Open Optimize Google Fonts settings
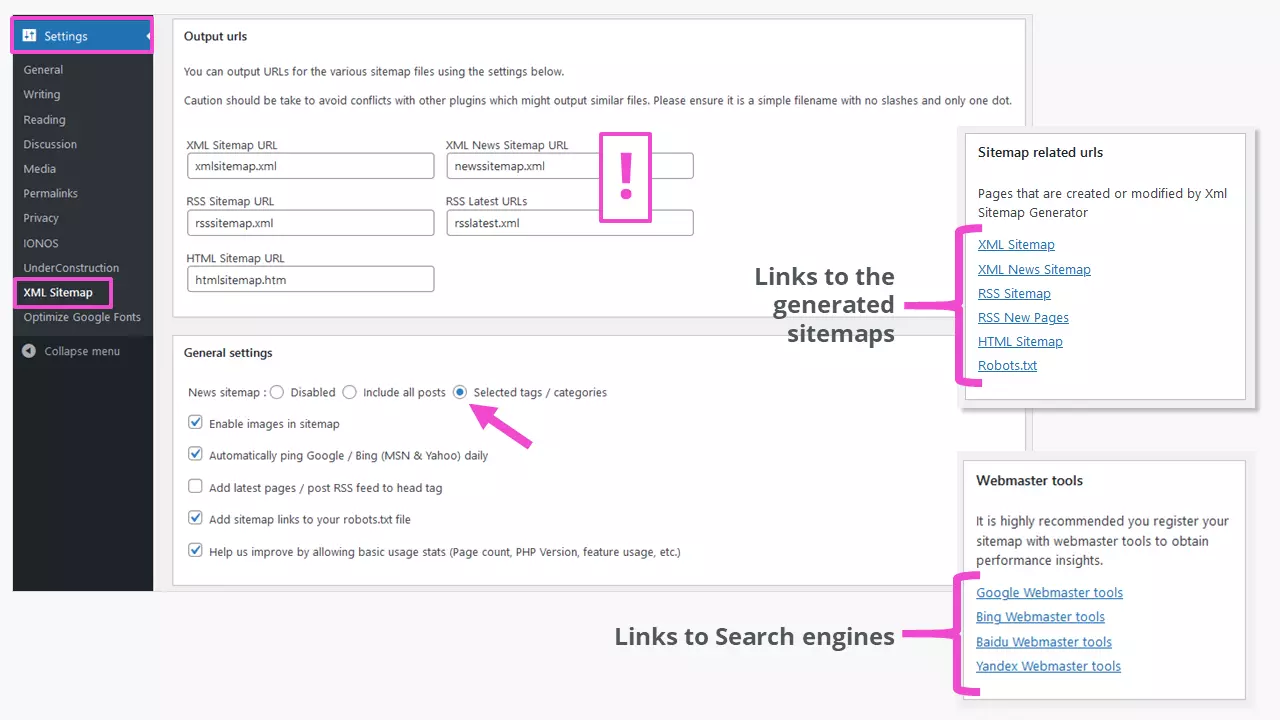 [x=82, y=317]
